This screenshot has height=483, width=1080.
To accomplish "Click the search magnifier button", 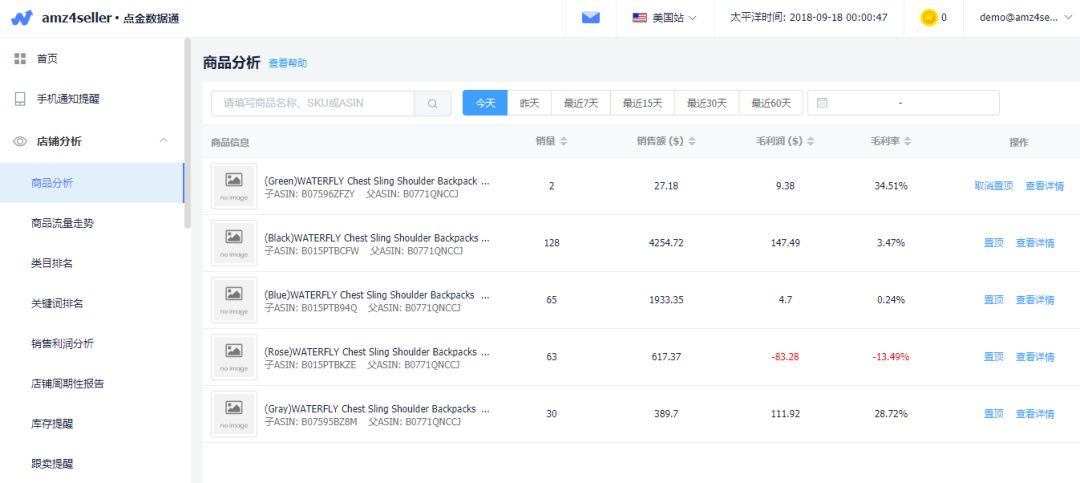I will (433, 103).
